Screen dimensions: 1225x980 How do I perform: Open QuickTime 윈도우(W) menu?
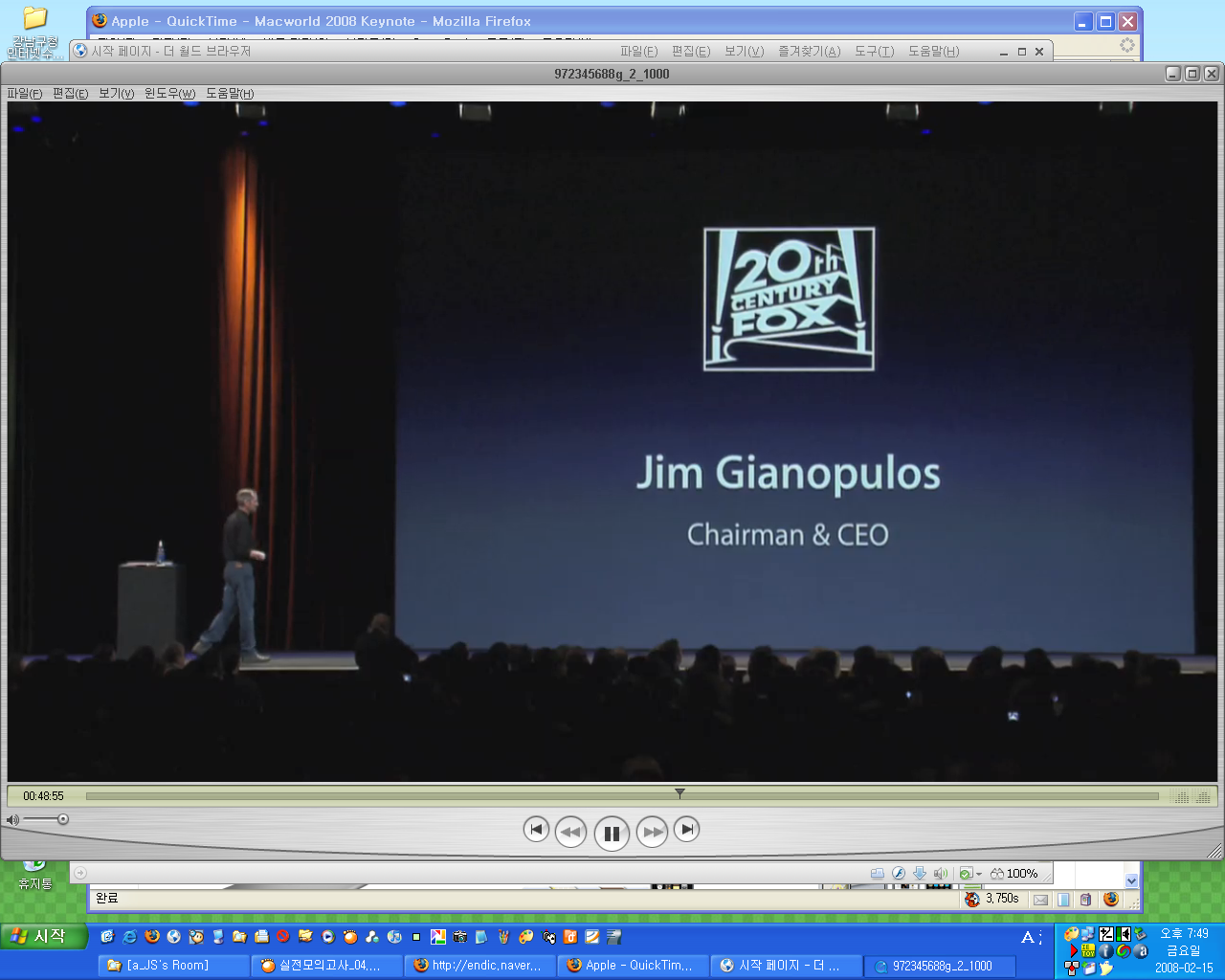pyautogui.click(x=169, y=93)
